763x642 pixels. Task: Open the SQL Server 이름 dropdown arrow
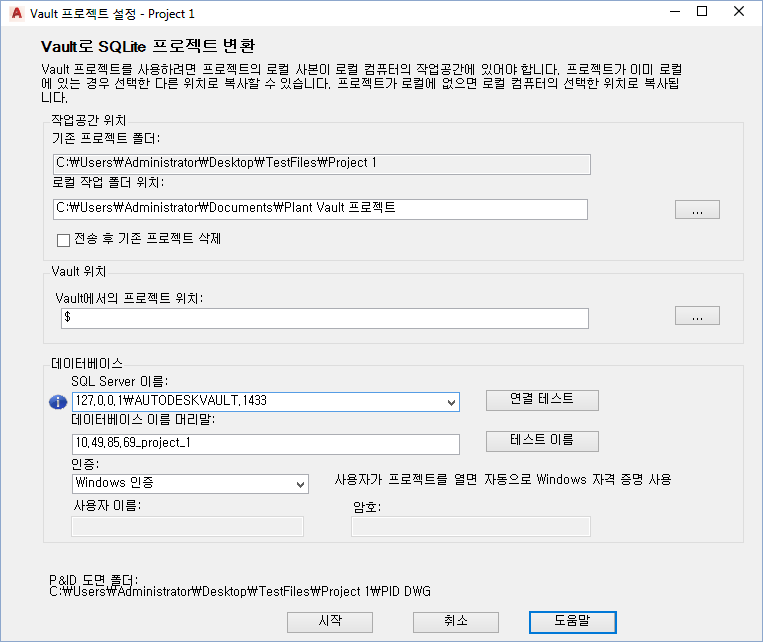(x=451, y=402)
